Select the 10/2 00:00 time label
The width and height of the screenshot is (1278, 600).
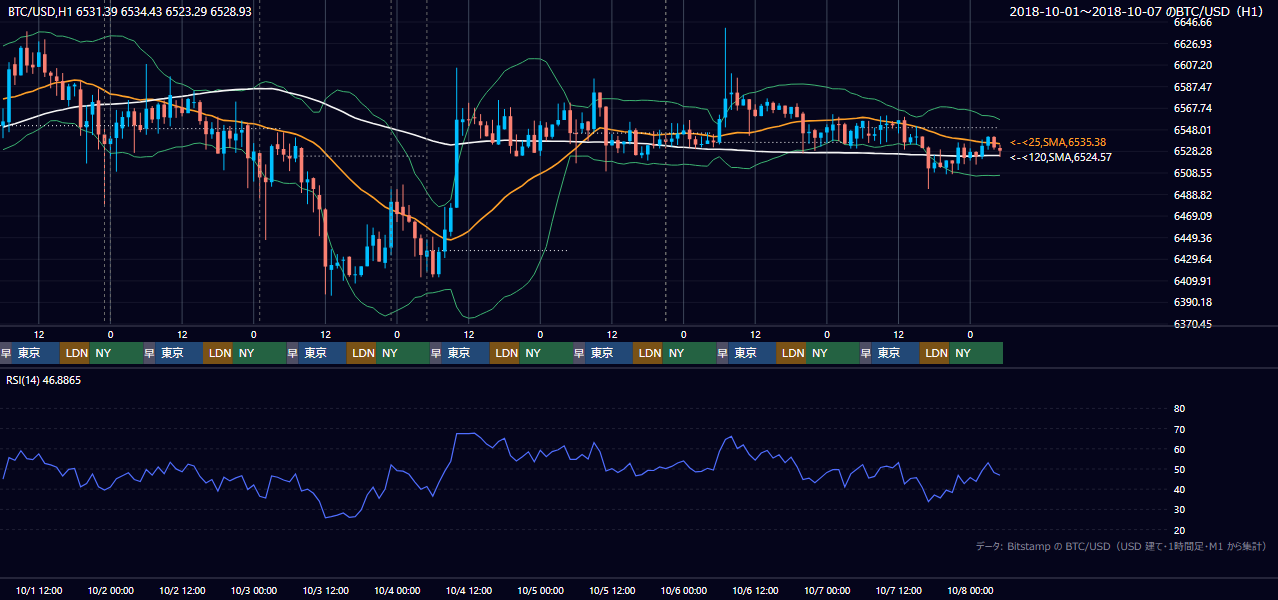click(110, 590)
